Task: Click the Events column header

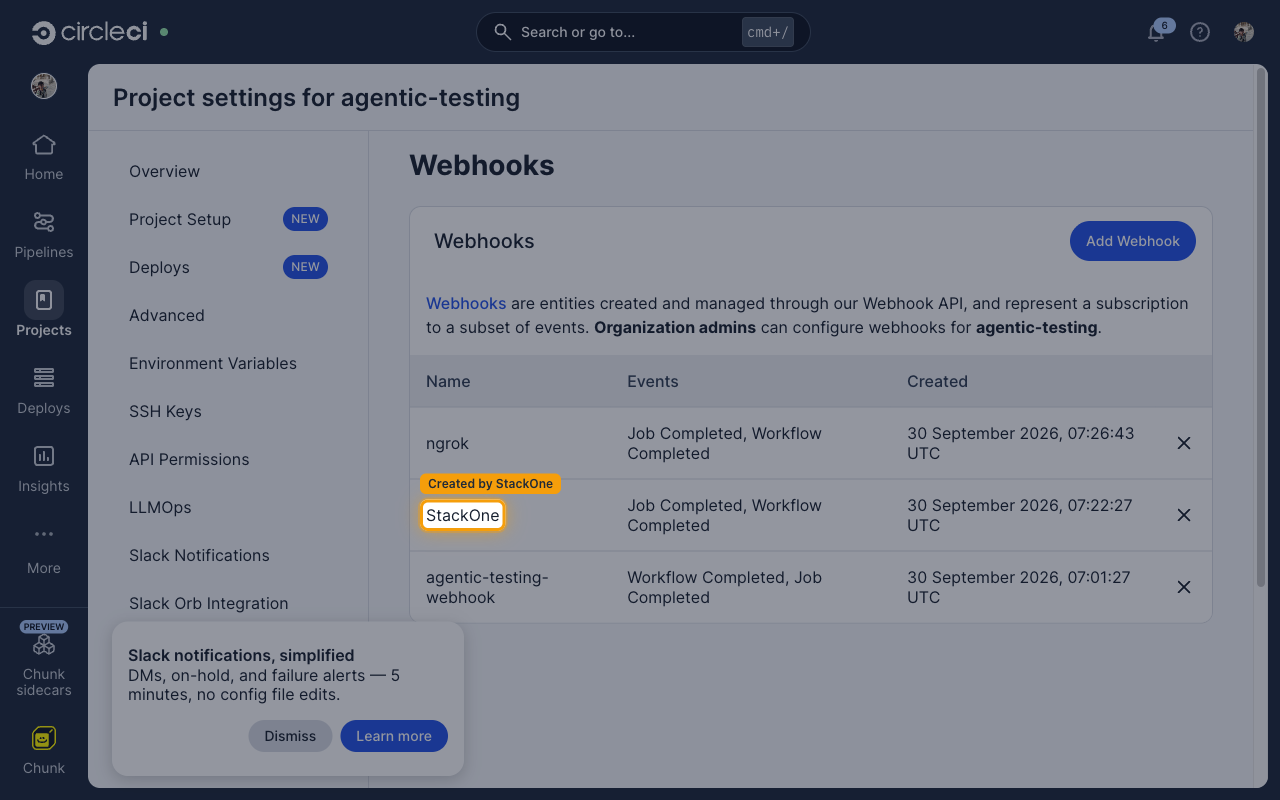Action: click(x=652, y=381)
